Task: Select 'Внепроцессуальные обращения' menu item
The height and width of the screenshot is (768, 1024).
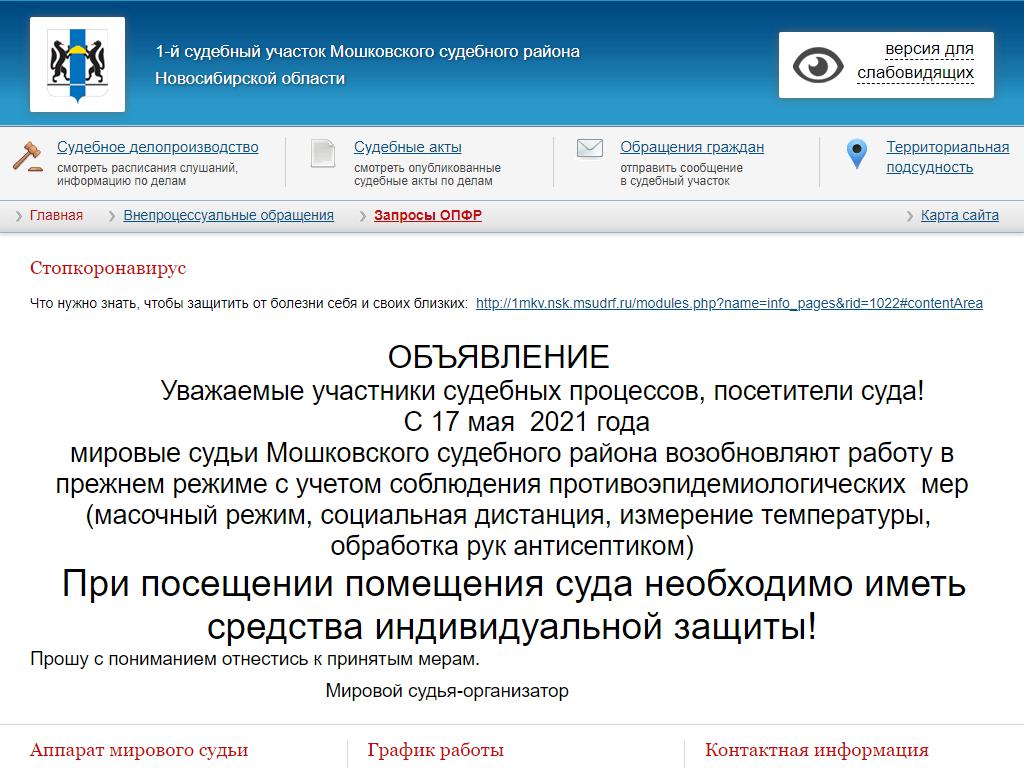Action: coord(228,215)
